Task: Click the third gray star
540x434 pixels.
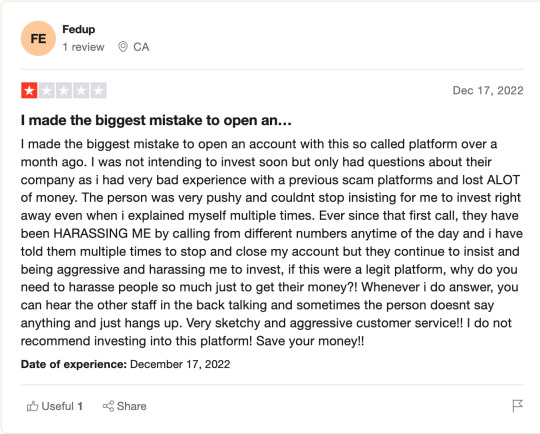Action: coord(64,91)
